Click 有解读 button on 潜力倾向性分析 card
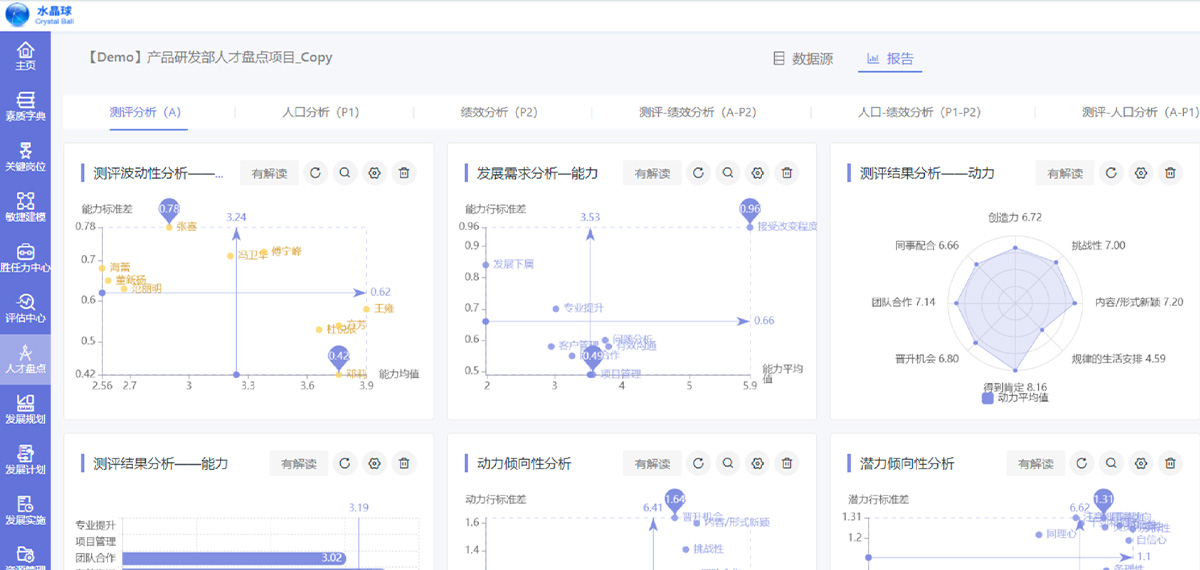The image size is (1200, 570). (1036, 463)
